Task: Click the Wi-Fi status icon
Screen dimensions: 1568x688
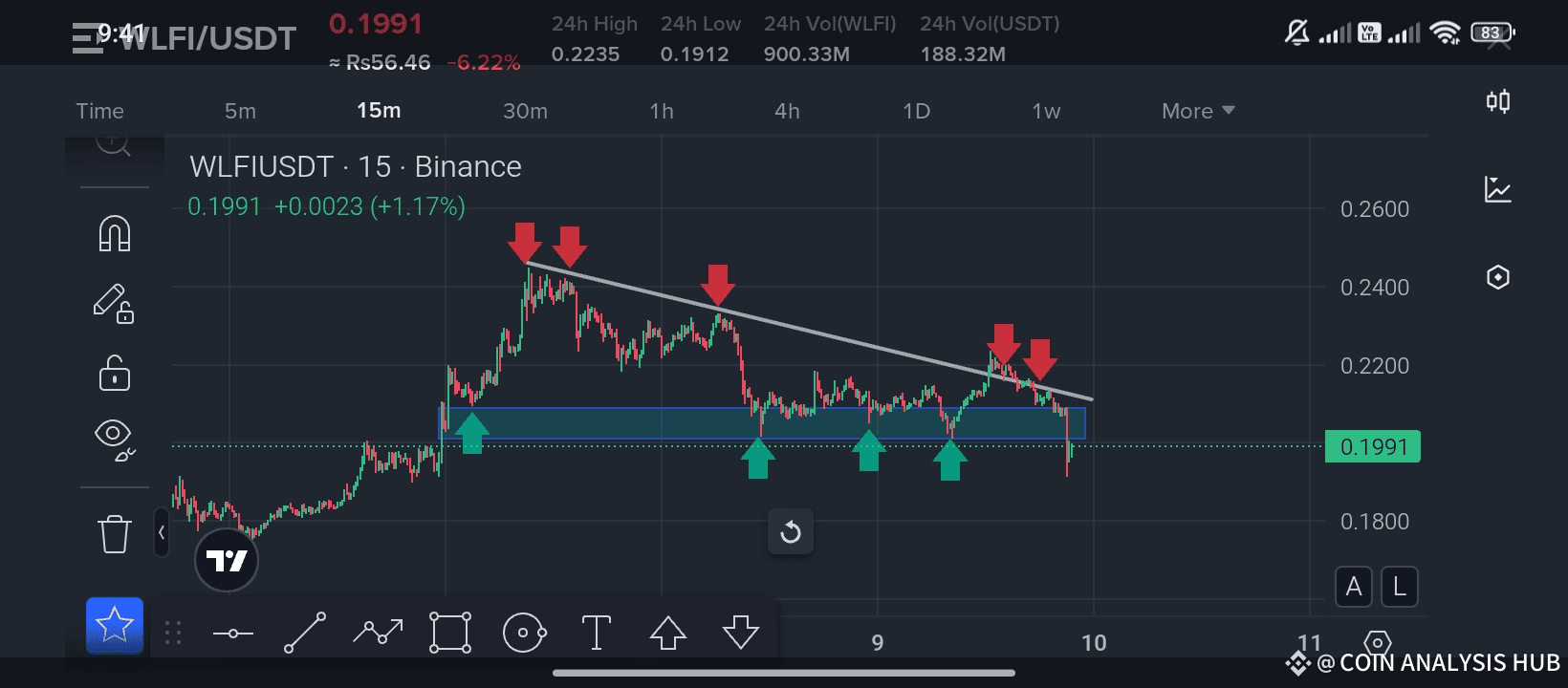Action: [1445, 33]
